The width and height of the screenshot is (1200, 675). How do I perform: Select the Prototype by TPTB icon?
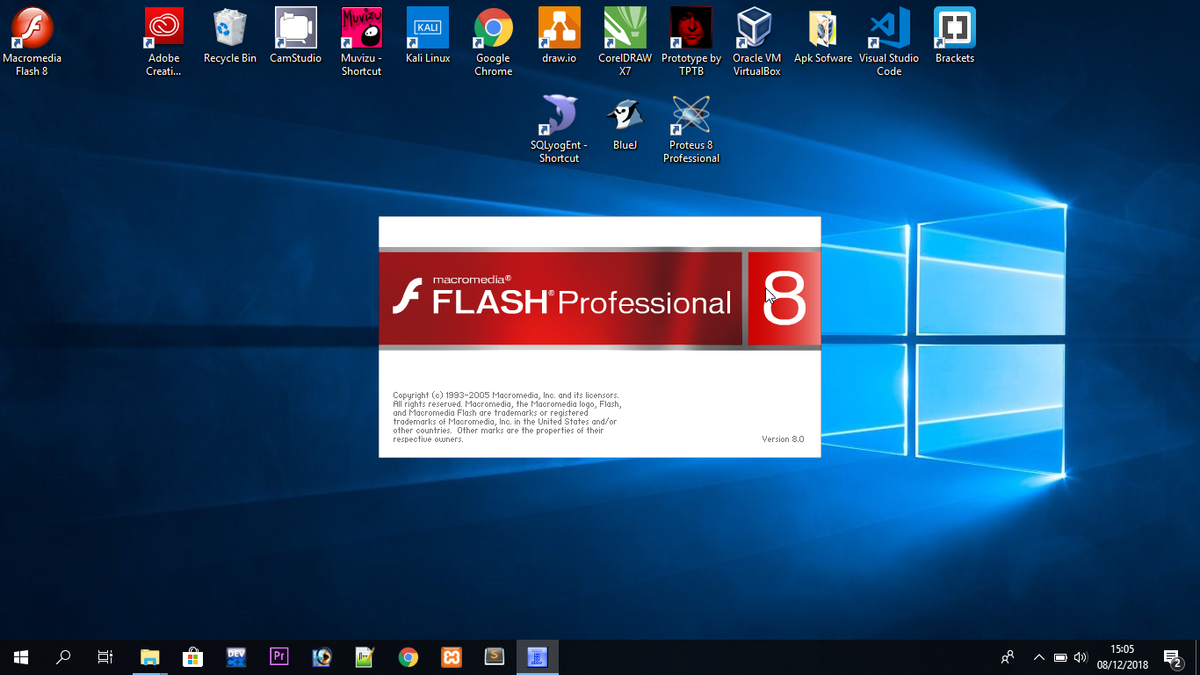point(691,42)
